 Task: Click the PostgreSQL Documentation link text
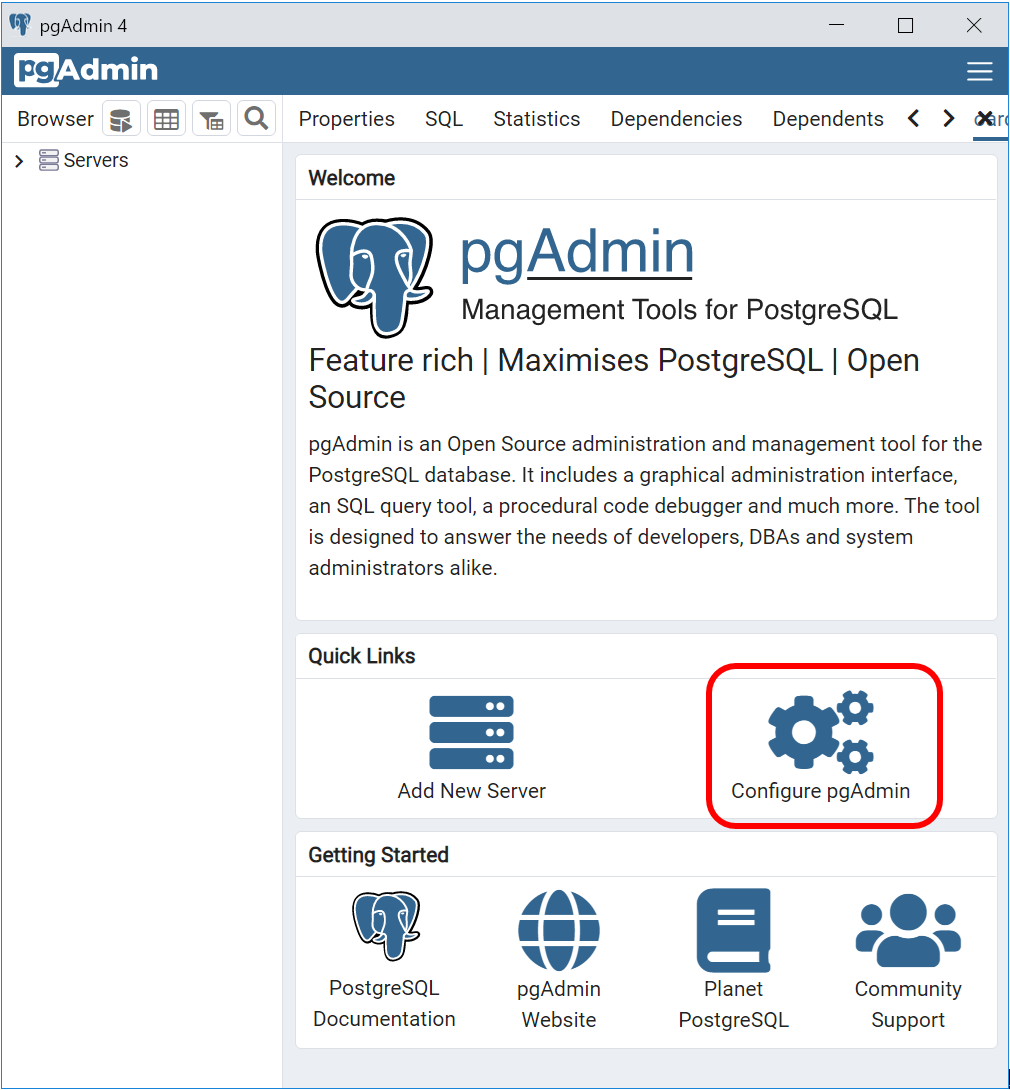pyautogui.click(x=384, y=1003)
